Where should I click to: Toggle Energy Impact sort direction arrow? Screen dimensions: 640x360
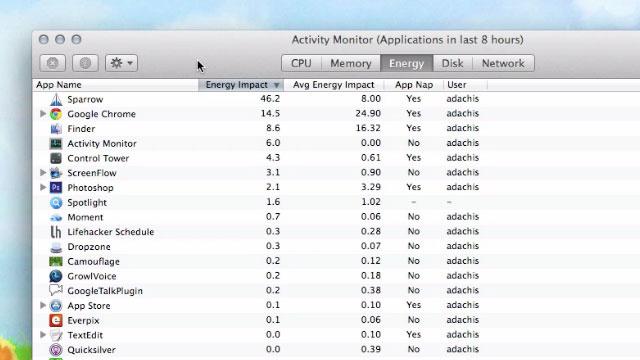pos(276,85)
